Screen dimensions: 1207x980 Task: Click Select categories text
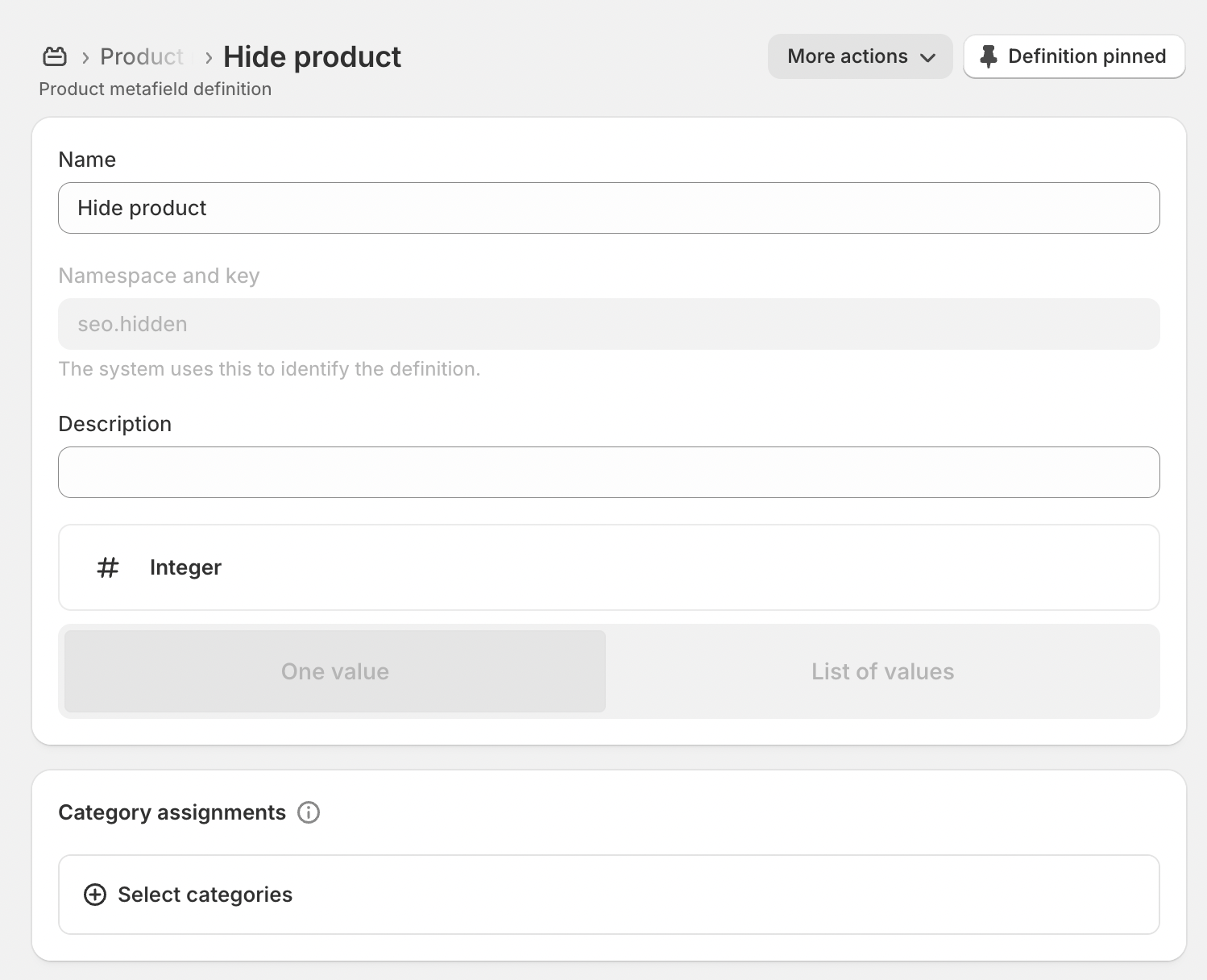click(205, 895)
